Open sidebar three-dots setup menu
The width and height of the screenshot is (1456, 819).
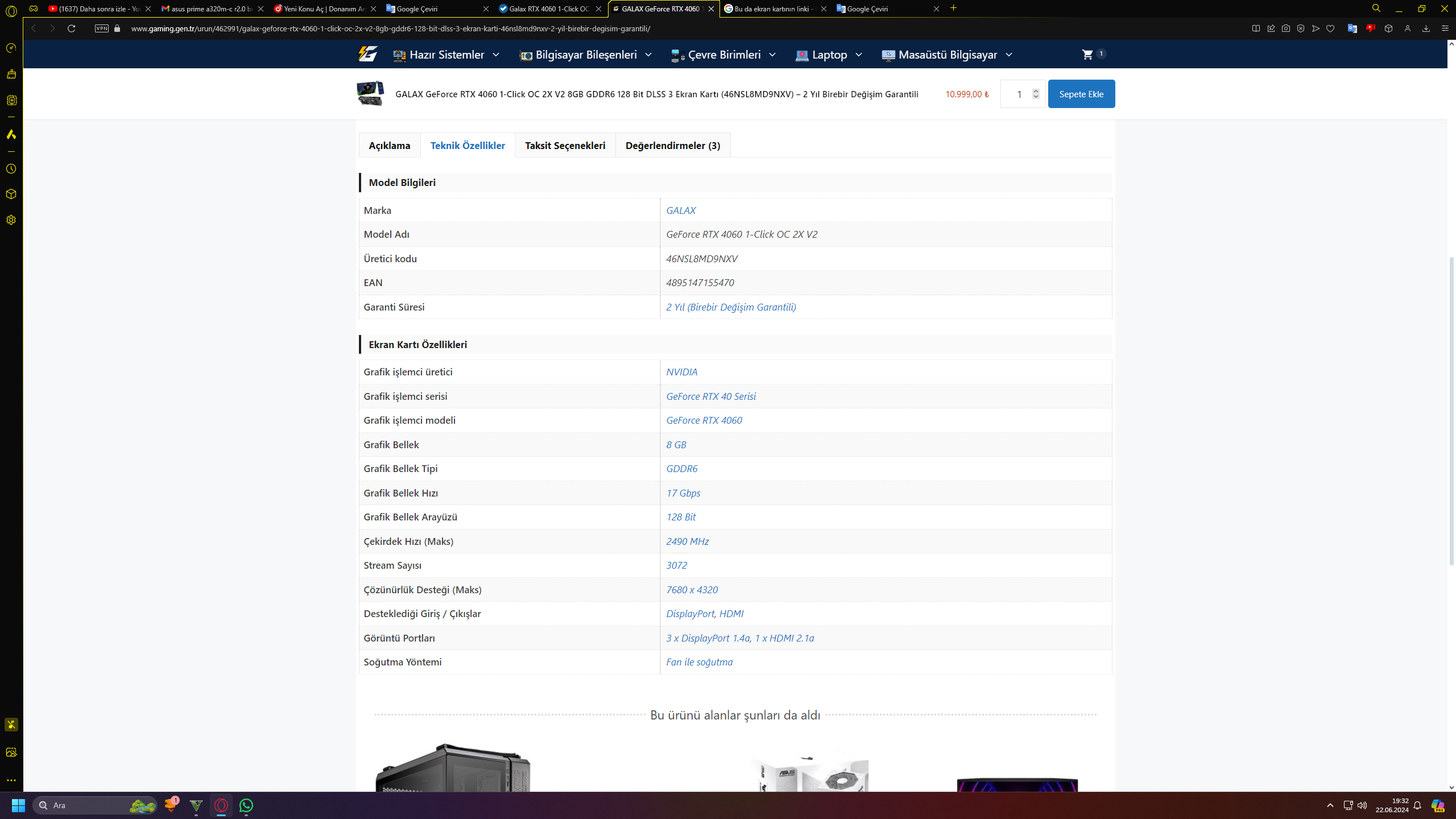tap(11, 780)
